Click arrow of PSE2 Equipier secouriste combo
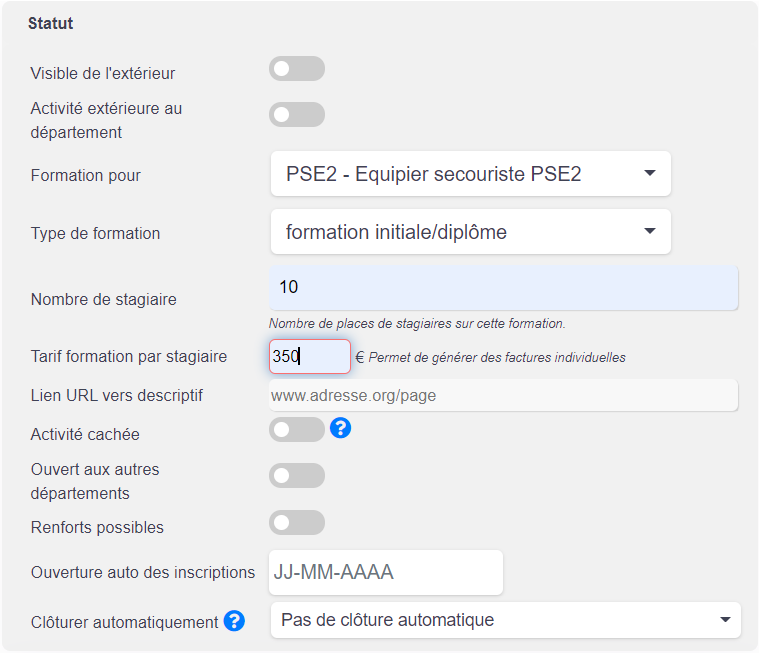The image size is (759, 653). pos(650,173)
